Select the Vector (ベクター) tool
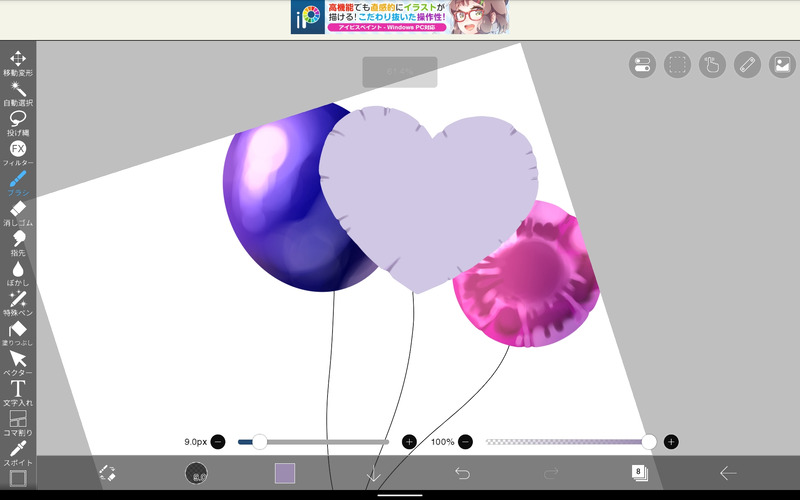 [x=18, y=363]
